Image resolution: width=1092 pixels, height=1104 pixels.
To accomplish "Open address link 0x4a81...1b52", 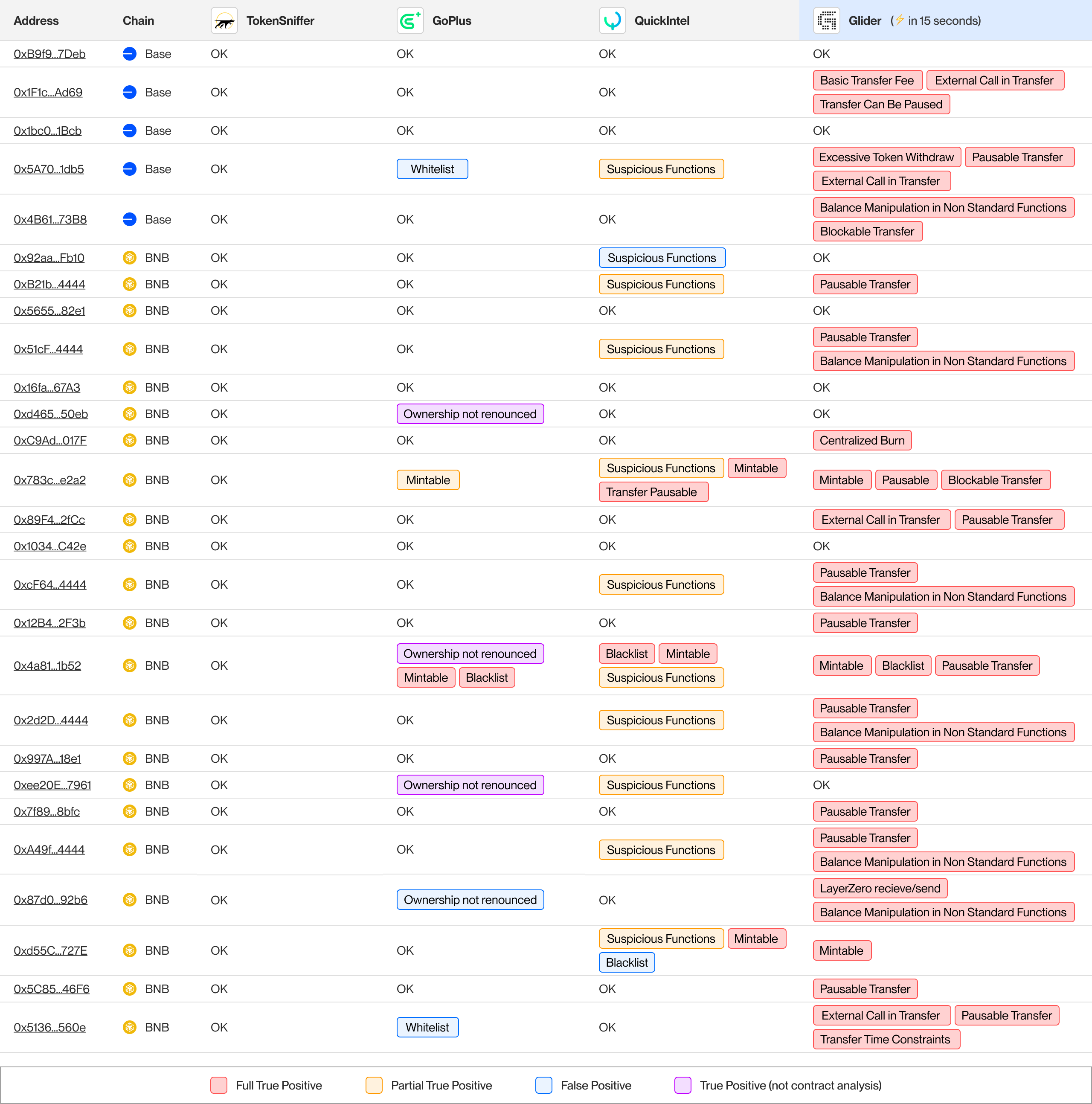I will 47,665.
